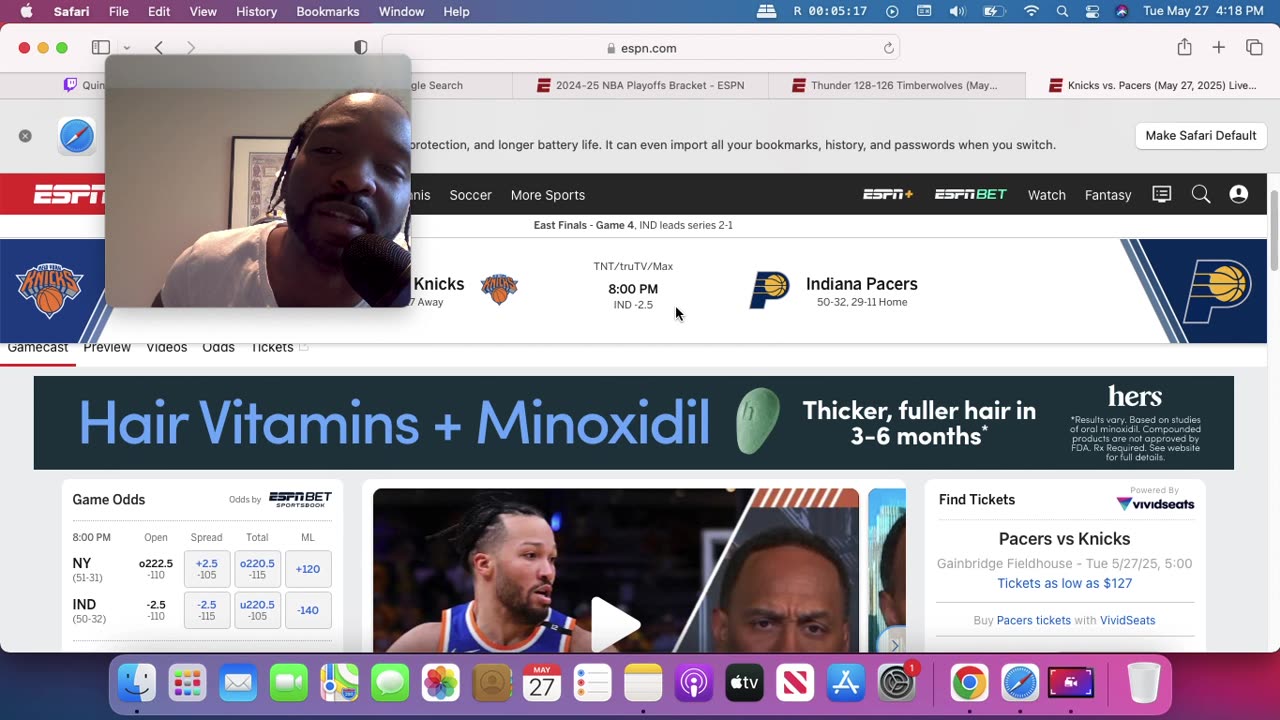
Task: Select IND moneyline -140 bet
Action: (x=308, y=610)
